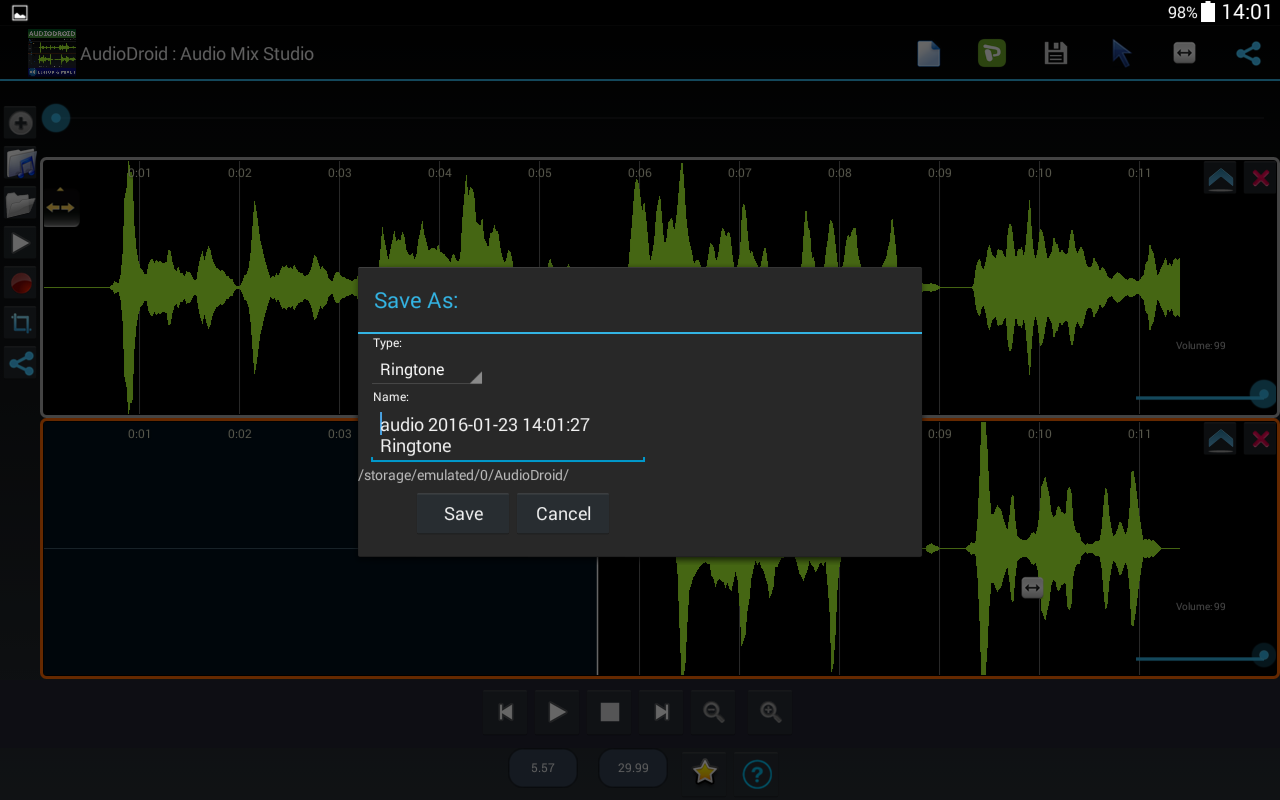Skip to the start of the mix
Image resolution: width=1280 pixels, height=800 pixels.
(x=506, y=712)
